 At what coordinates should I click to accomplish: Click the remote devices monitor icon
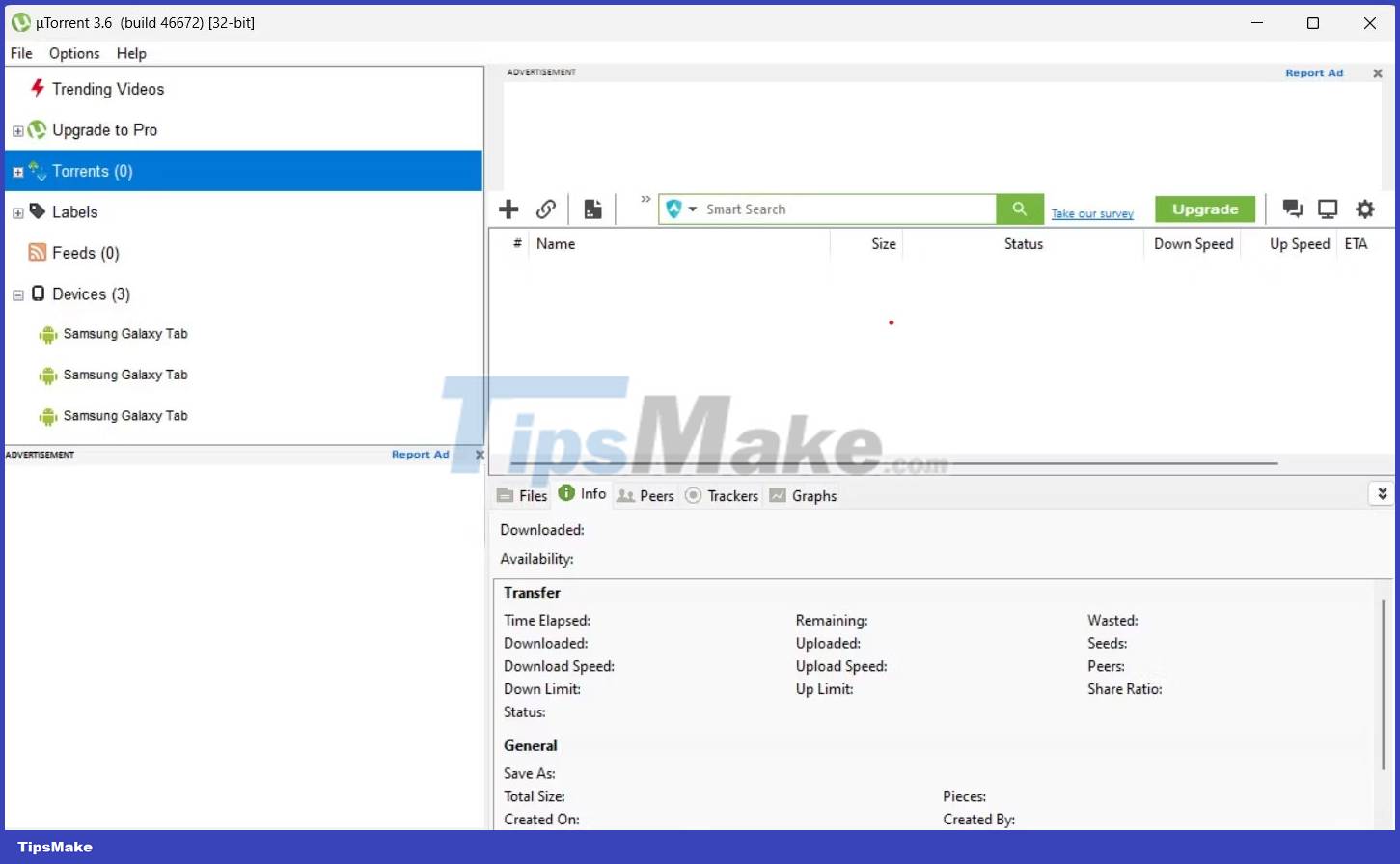1328,209
